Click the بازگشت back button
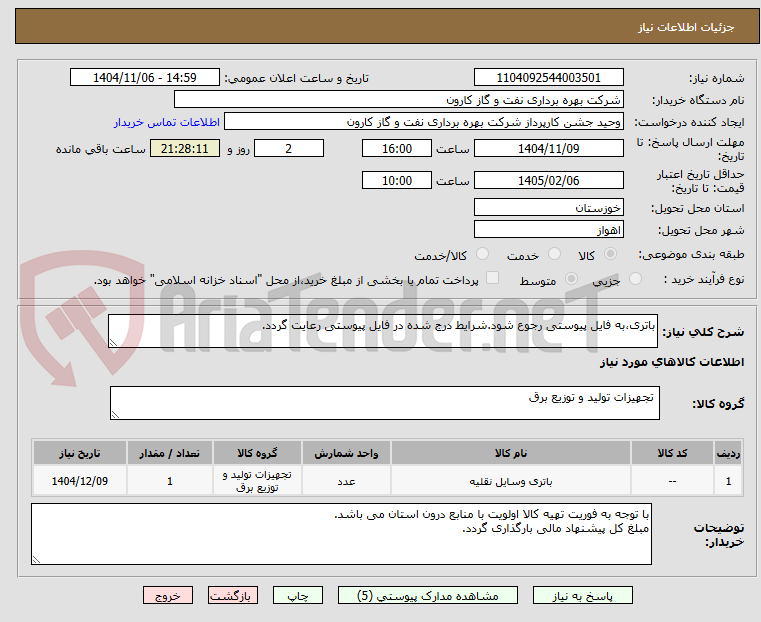 point(233,595)
